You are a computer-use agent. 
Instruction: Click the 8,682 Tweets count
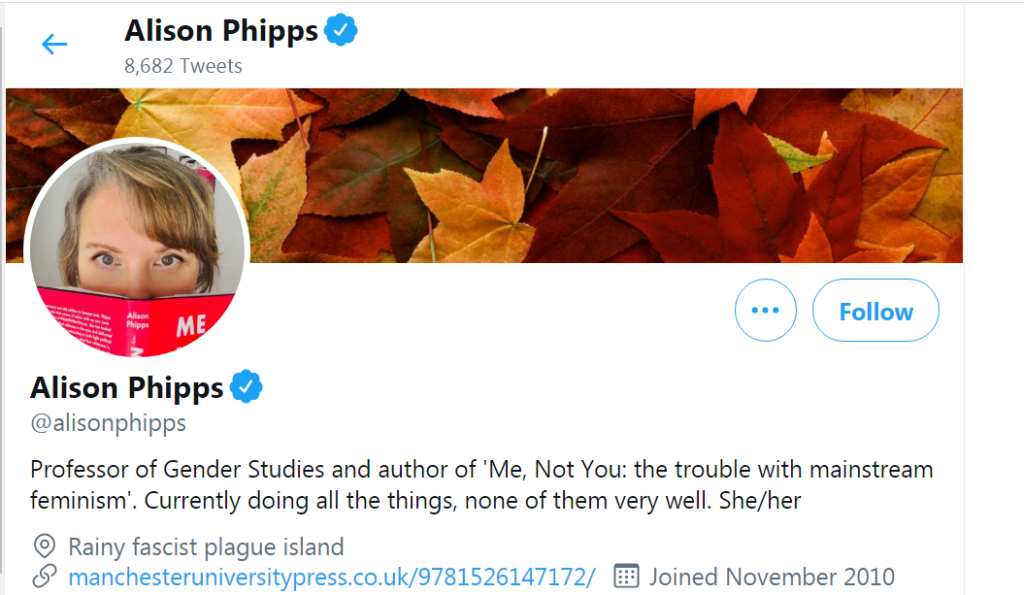click(x=183, y=66)
